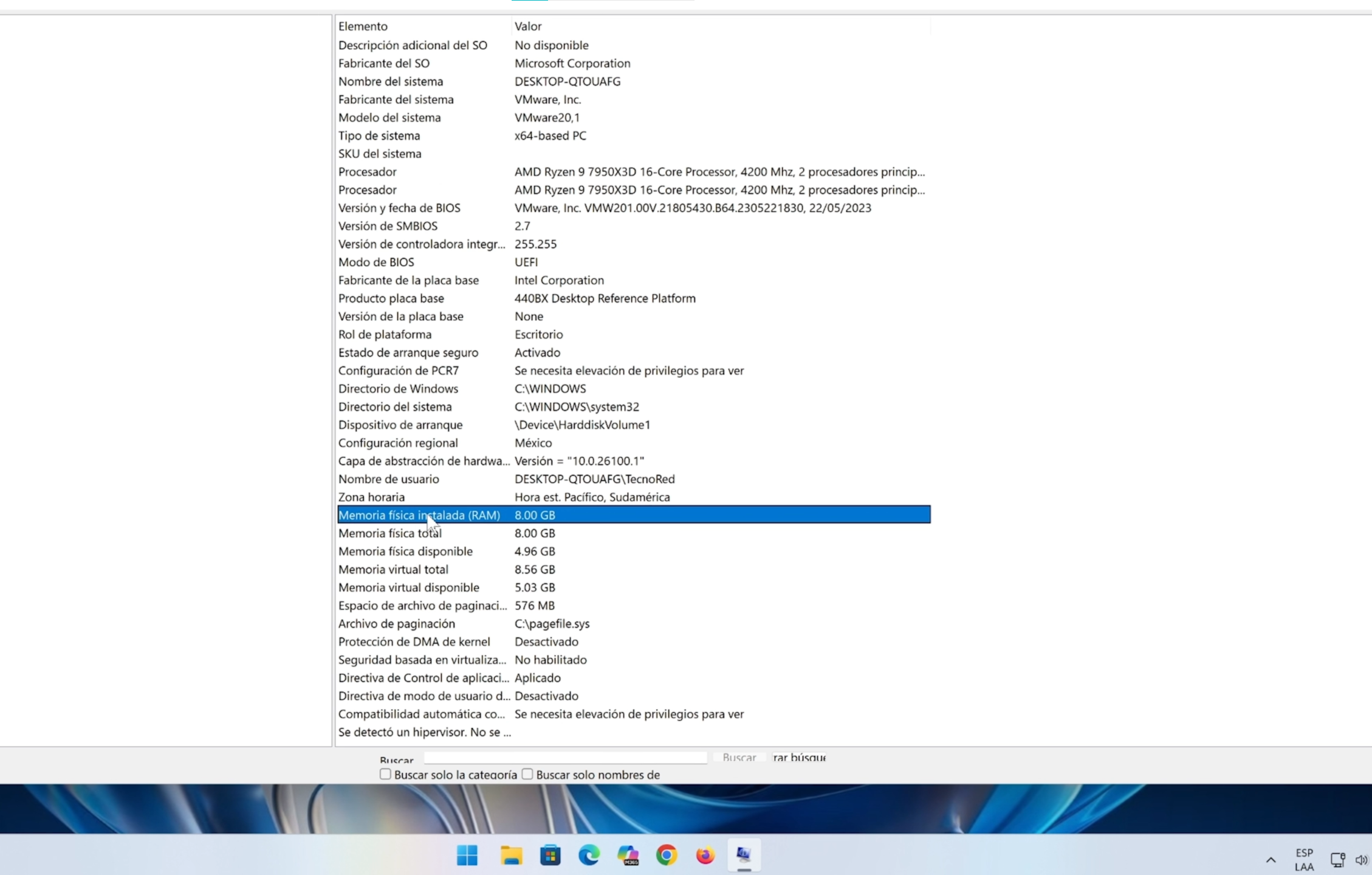The height and width of the screenshot is (875, 1372).
Task: Select the 'Directorio de Windows' row
Action: click(x=634, y=388)
